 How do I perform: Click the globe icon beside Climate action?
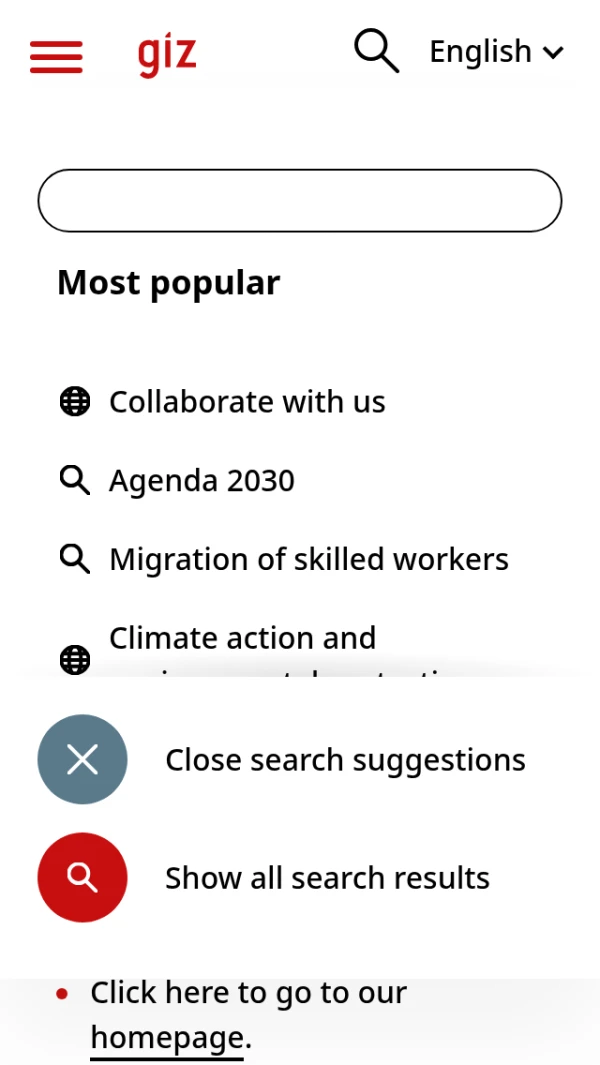tap(75, 660)
